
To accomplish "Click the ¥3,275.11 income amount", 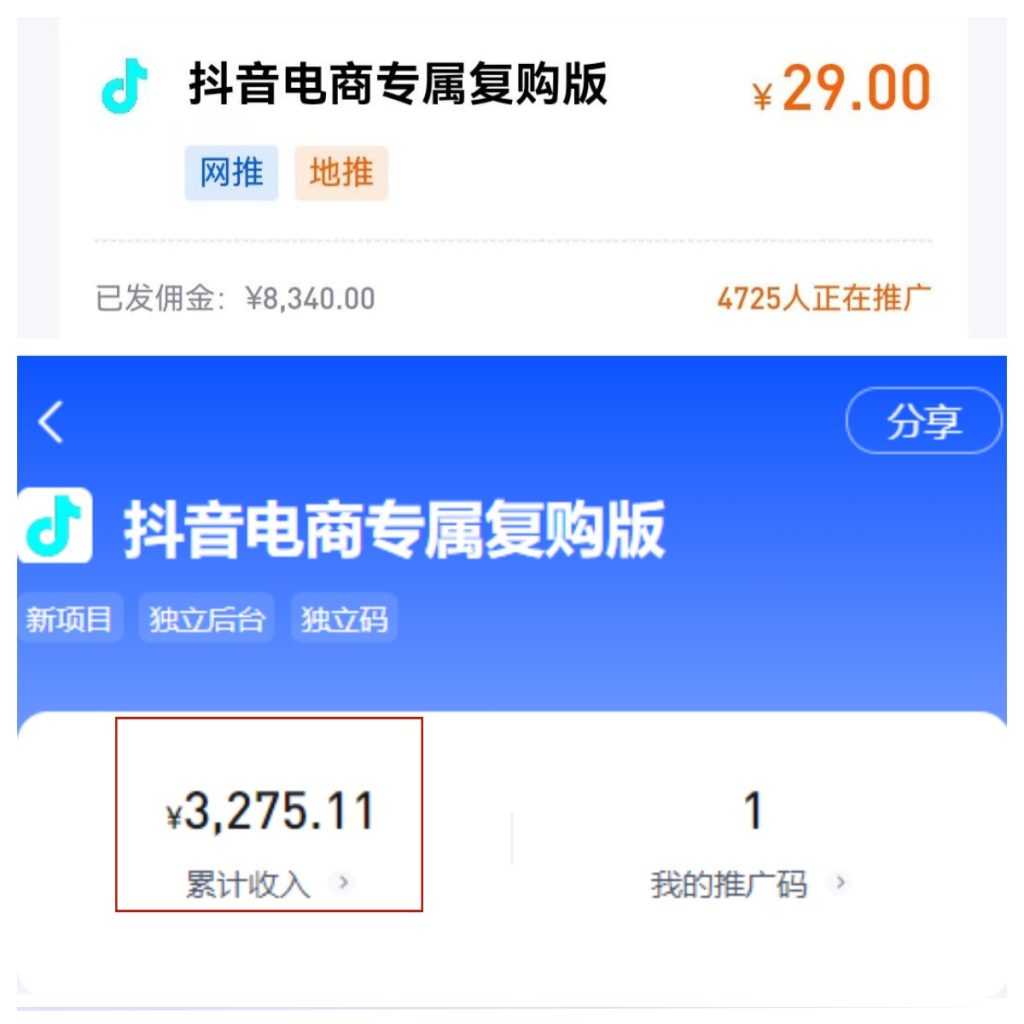I will (269, 812).
